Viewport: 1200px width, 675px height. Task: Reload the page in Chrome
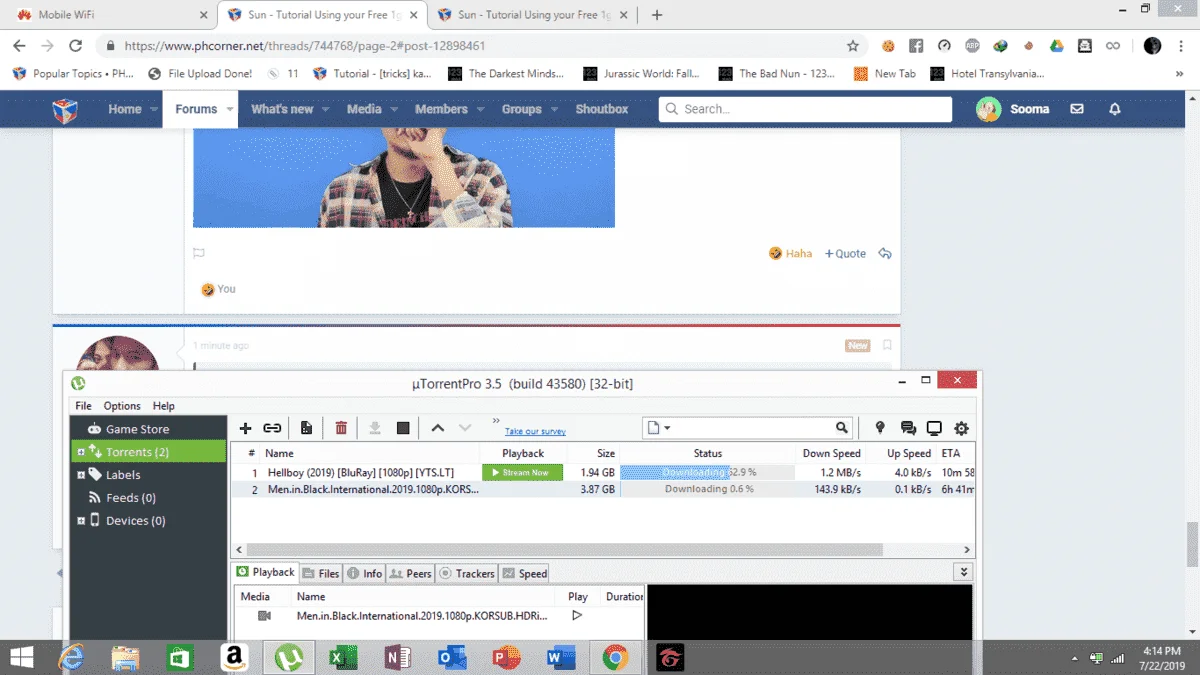[75, 46]
